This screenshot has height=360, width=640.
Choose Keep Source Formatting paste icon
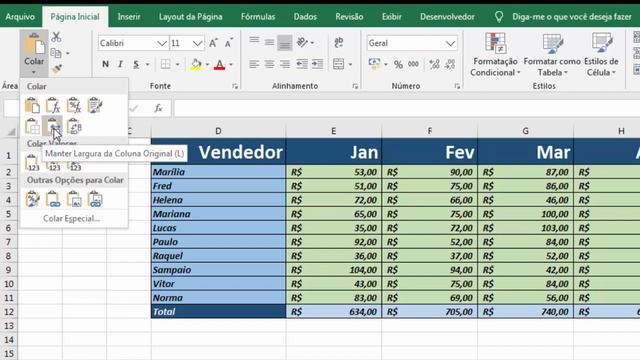pyautogui.click(x=95, y=106)
